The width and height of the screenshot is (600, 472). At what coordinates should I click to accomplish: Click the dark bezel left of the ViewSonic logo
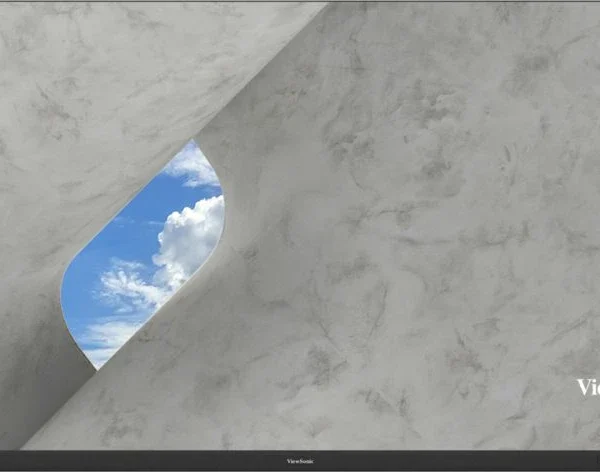143,461
